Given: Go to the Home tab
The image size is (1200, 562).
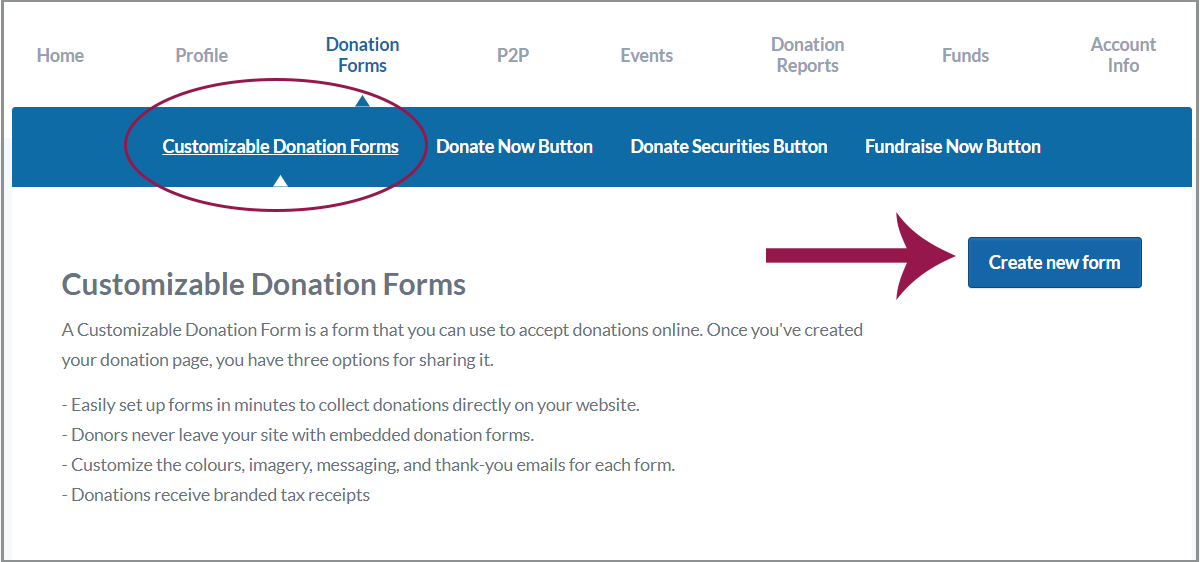Looking at the screenshot, I should pos(60,56).
